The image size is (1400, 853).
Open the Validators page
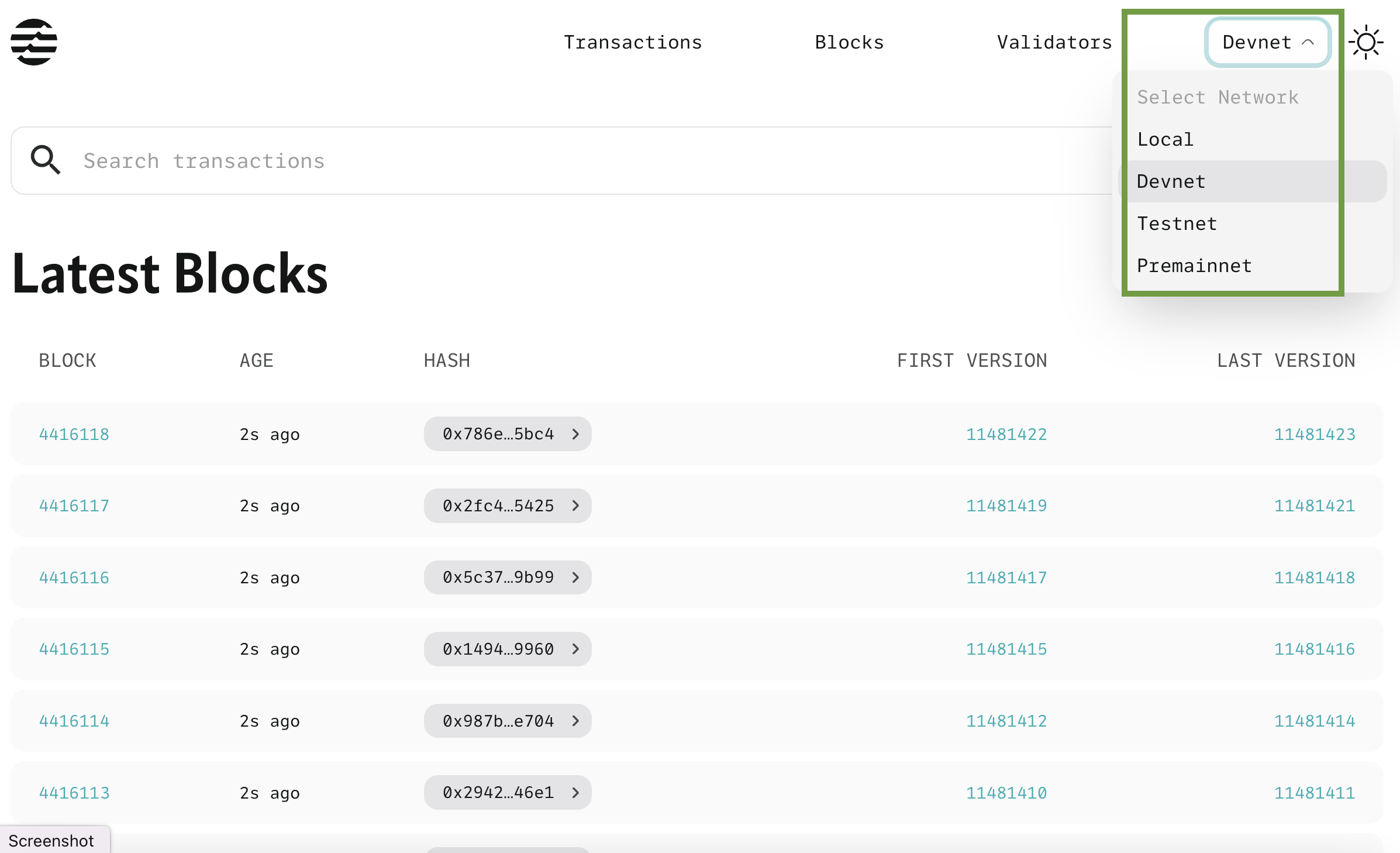tap(1053, 42)
